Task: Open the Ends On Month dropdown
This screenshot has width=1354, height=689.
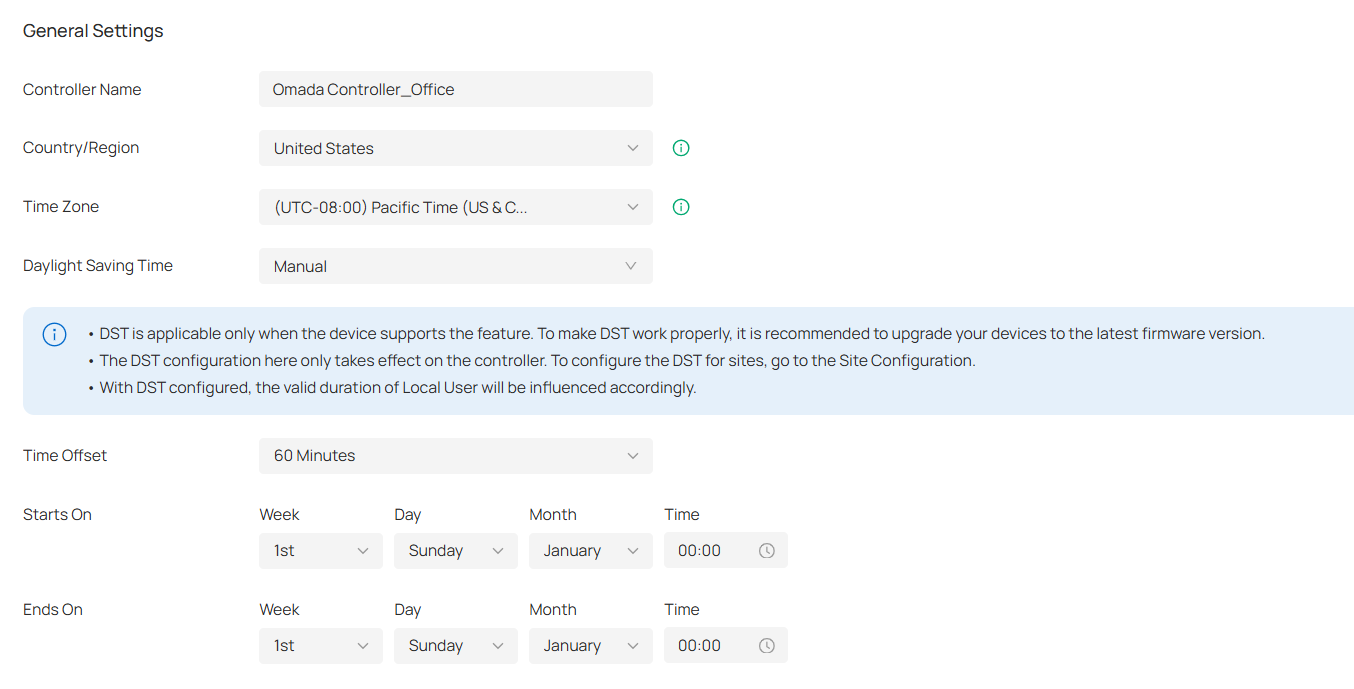Action: 590,645
